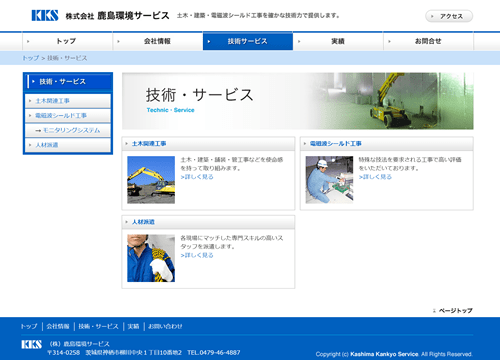Open 人材派遣 in the sidebar menu
This screenshot has width=500, height=360.
(68, 145)
